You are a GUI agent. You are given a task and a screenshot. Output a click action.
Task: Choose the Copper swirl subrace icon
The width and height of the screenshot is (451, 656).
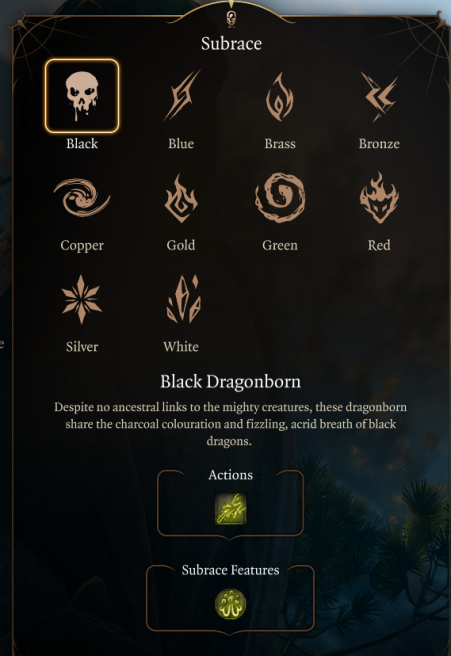(82, 197)
